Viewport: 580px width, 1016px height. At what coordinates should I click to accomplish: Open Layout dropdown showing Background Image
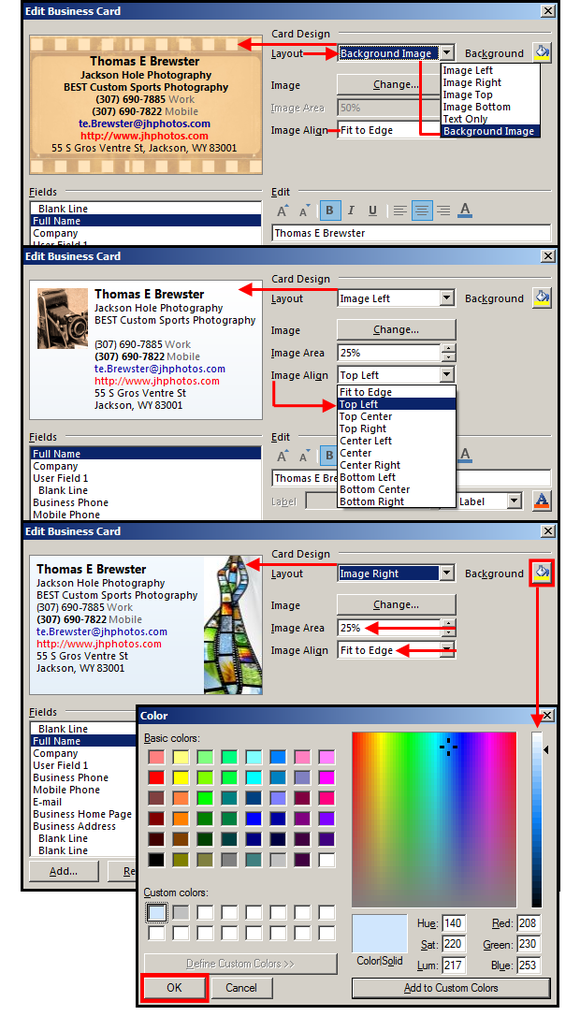point(447,53)
